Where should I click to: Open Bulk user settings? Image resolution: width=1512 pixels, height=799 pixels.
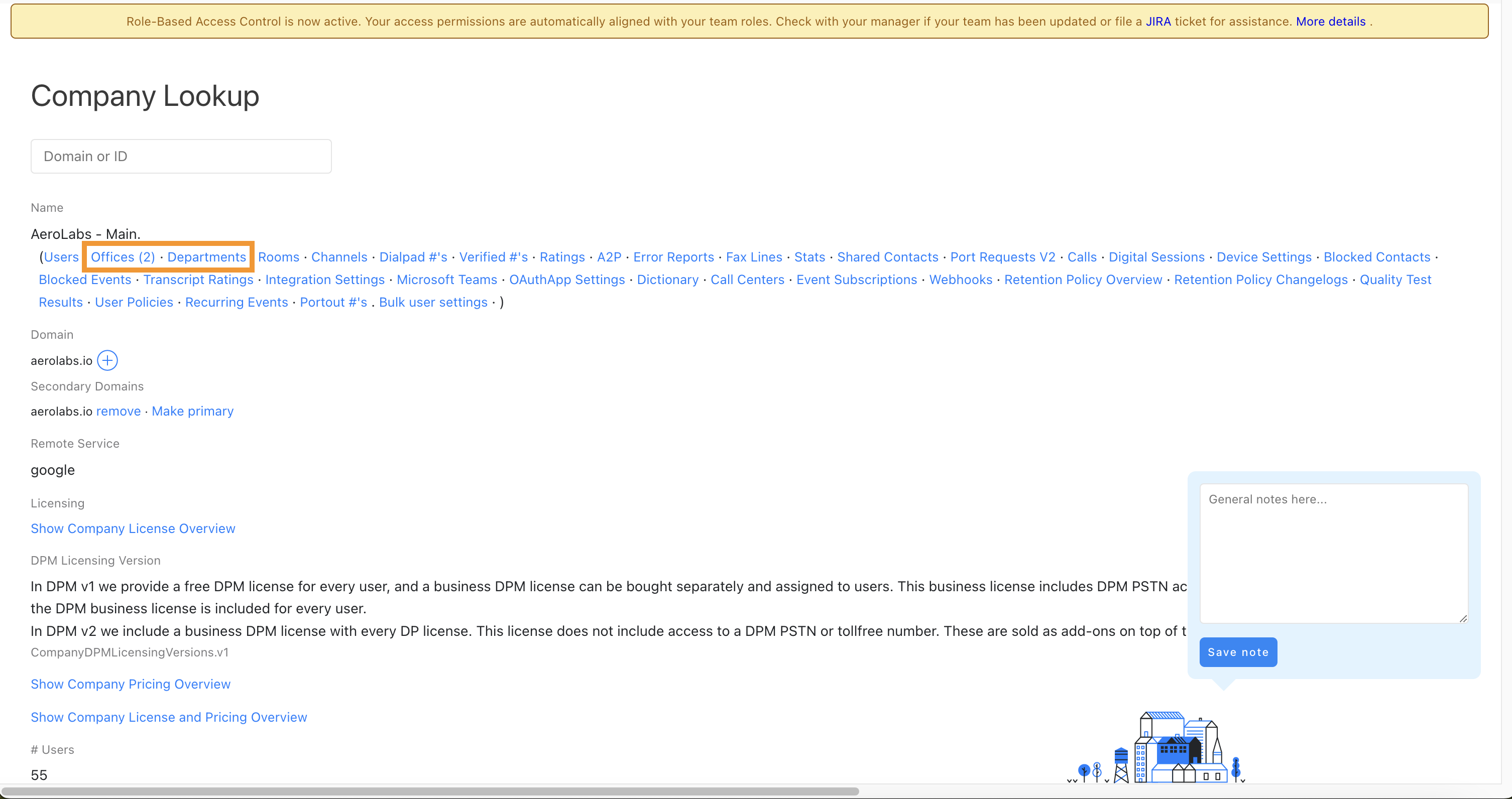point(433,302)
